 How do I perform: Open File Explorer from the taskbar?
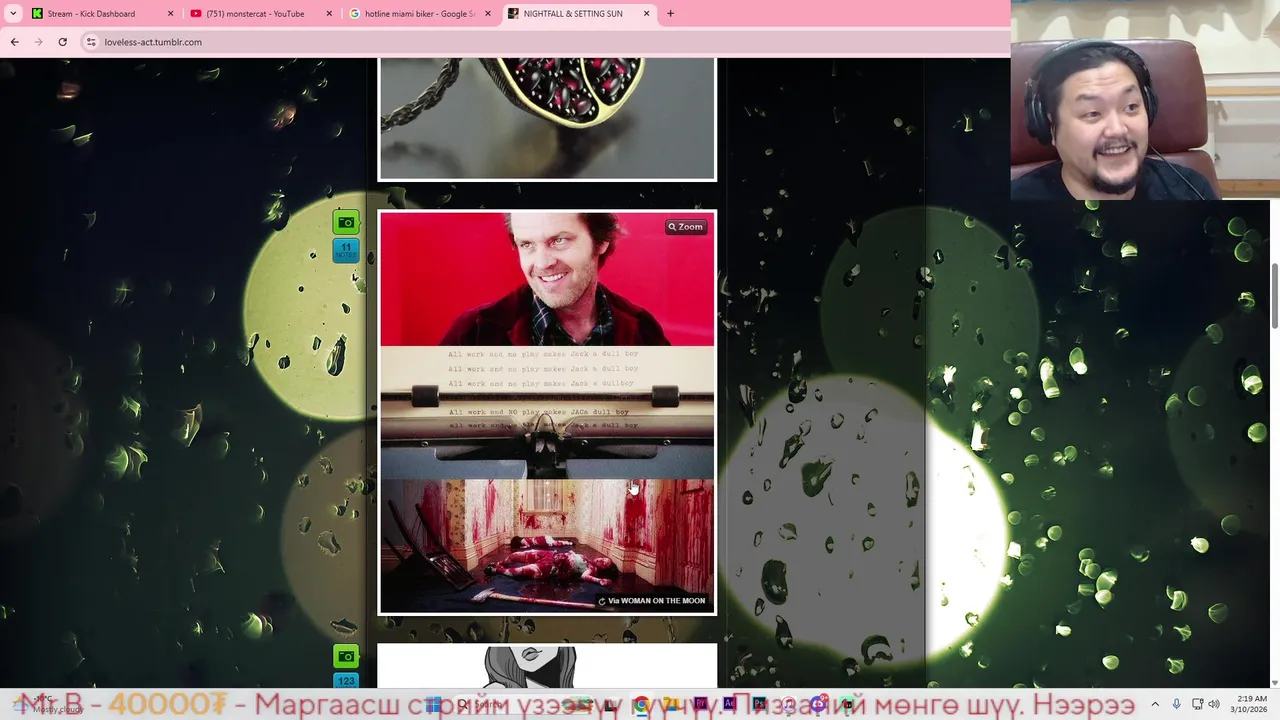pos(670,705)
